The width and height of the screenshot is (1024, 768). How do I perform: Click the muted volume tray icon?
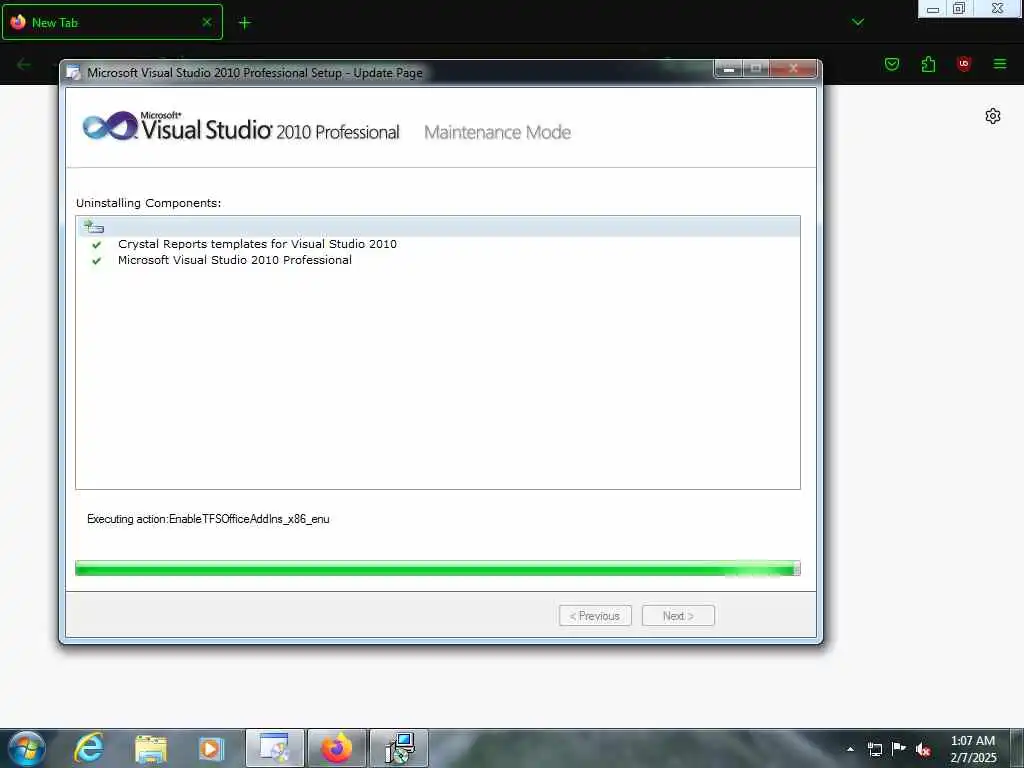(923, 749)
